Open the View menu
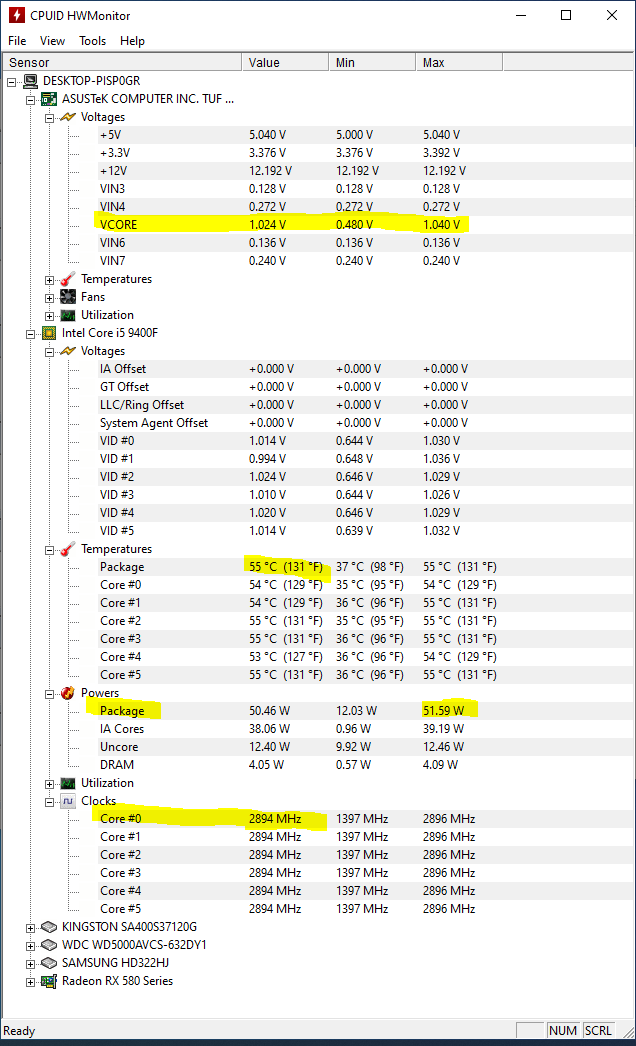 point(52,41)
